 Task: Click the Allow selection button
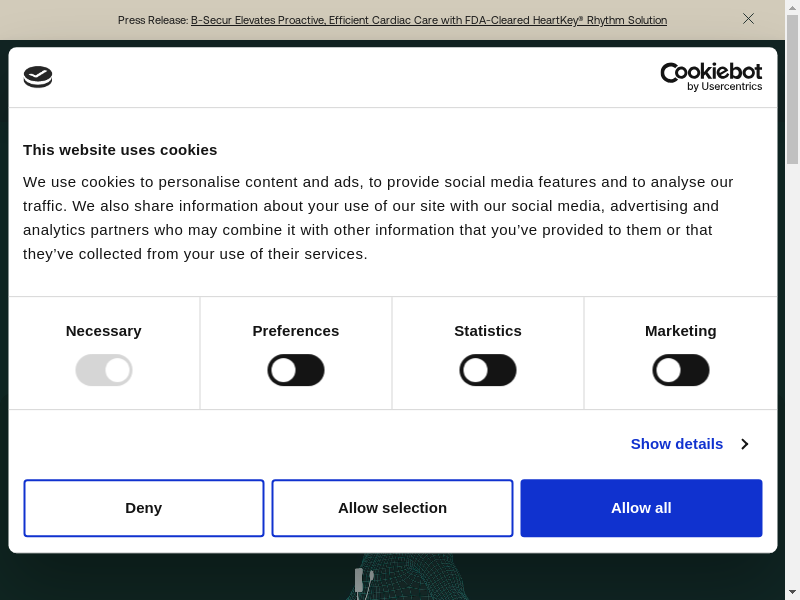coord(392,508)
